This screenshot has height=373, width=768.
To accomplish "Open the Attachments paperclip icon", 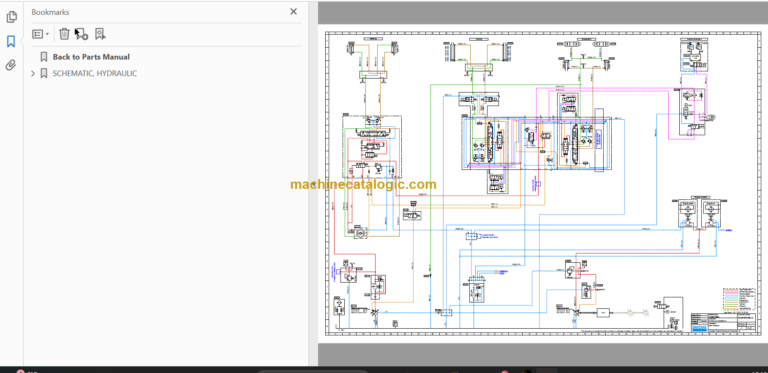I will [x=11, y=65].
